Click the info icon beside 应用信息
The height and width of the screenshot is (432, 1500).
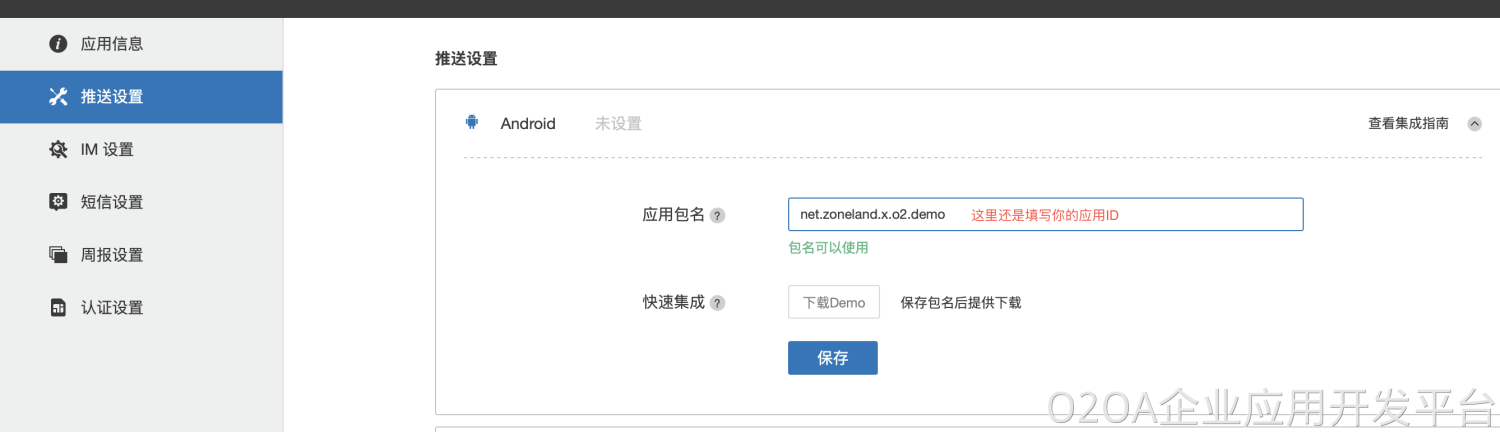[58, 44]
